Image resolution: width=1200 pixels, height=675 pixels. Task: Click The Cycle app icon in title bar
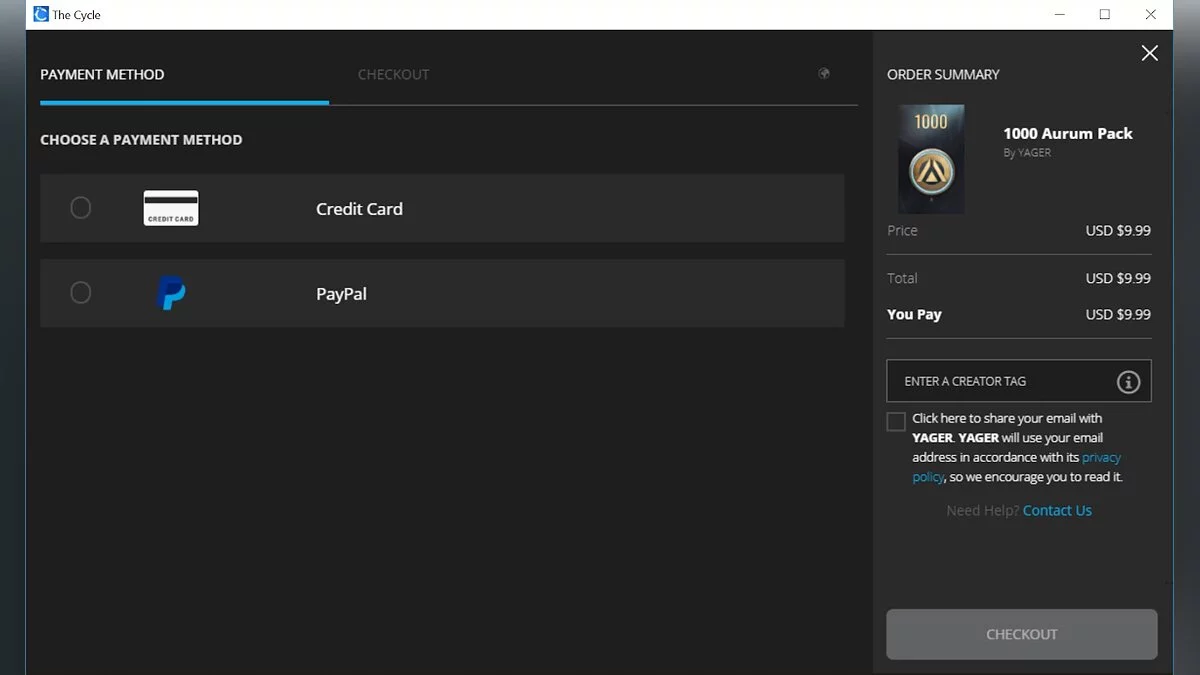41,15
